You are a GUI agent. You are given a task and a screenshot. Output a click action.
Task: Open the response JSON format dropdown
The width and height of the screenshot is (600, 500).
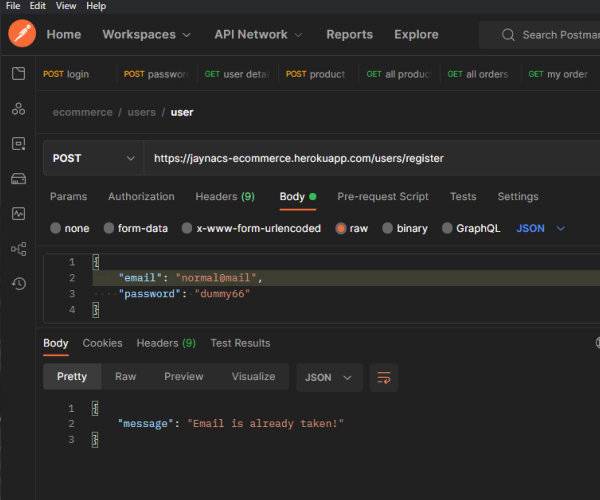[329, 377]
